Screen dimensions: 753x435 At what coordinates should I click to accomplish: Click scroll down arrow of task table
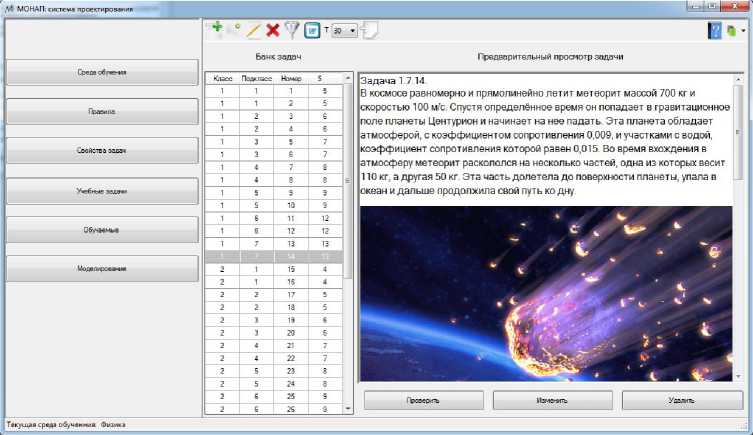coord(348,409)
